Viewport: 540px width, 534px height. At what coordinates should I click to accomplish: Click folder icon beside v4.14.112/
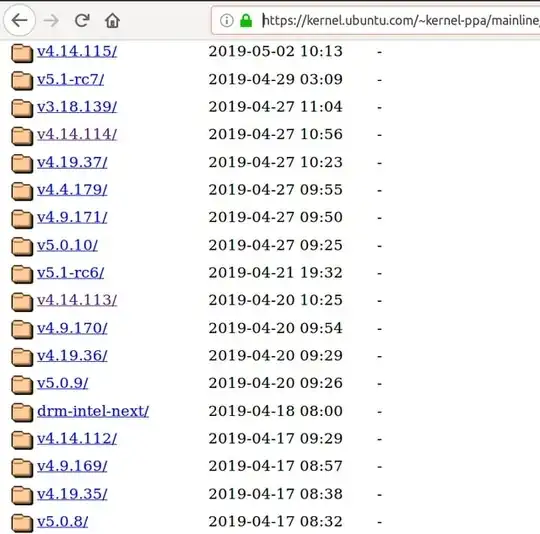pyautogui.click(x=22, y=440)
